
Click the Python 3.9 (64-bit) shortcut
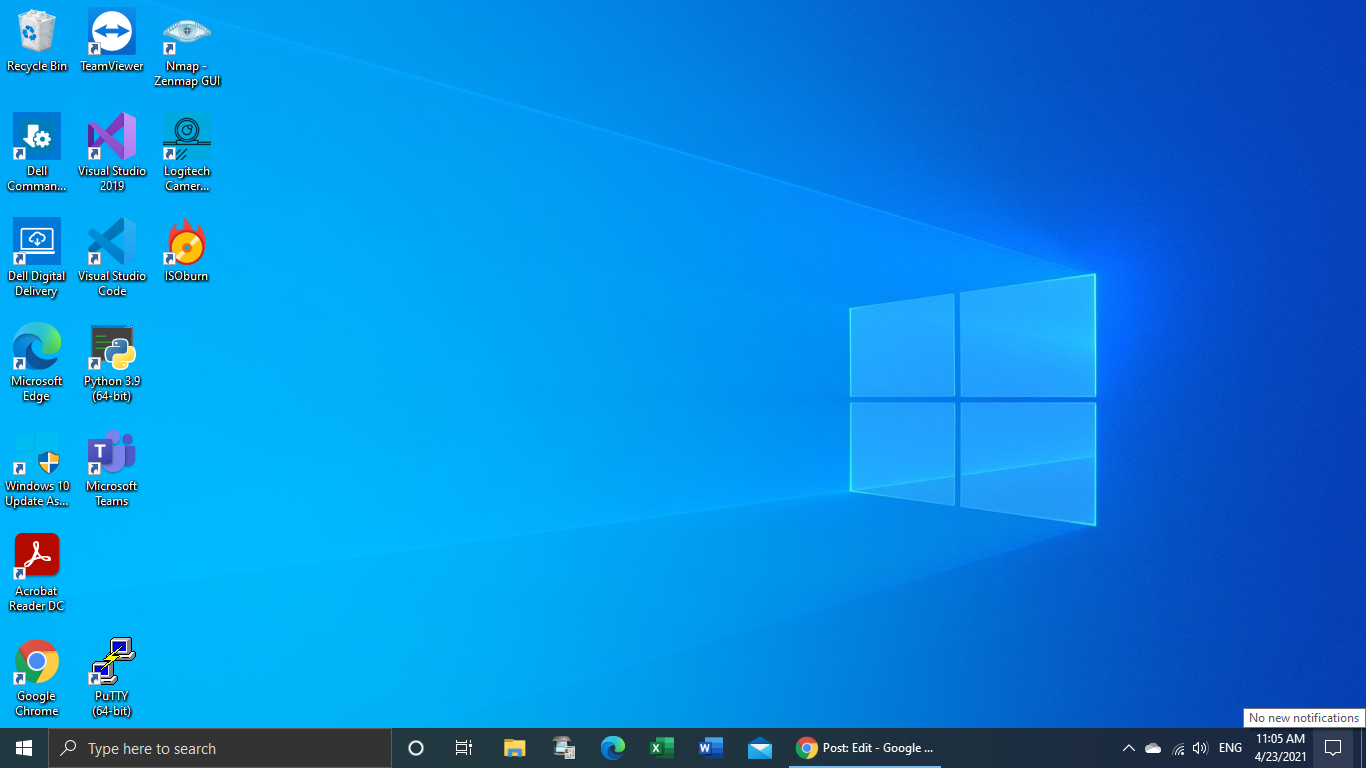point(112,363)
